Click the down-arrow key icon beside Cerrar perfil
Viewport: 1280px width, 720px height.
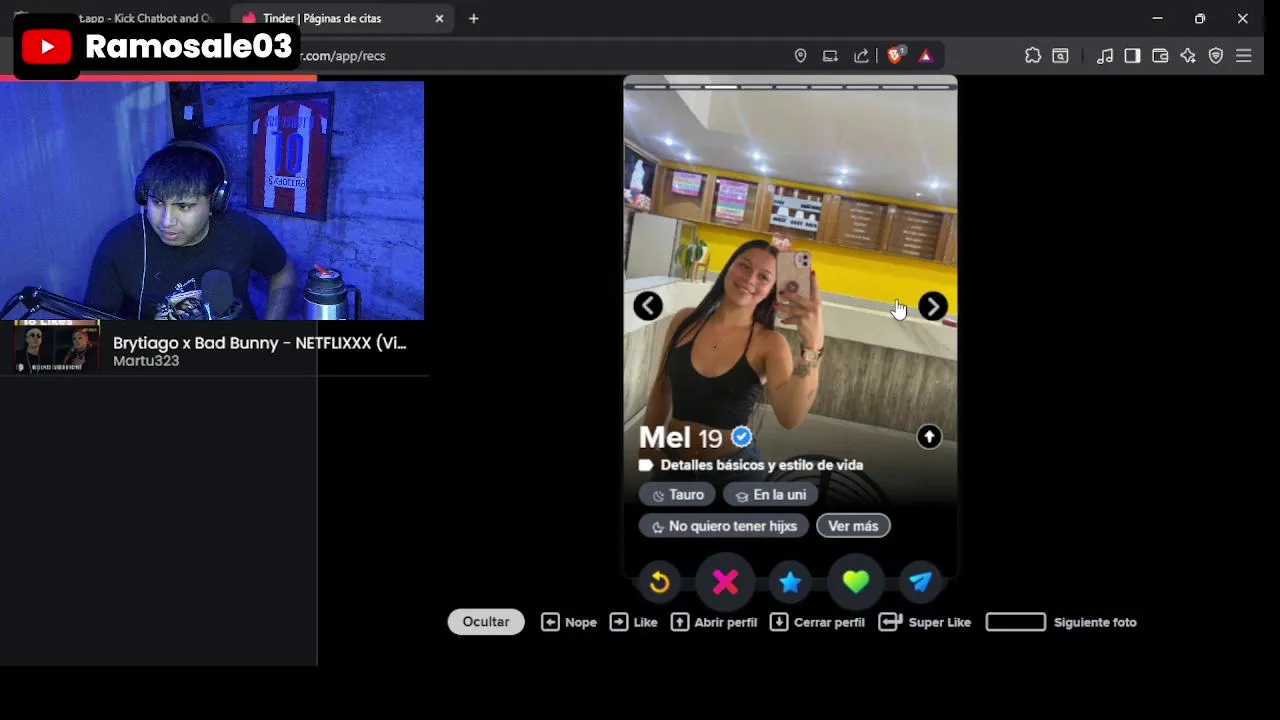pyautogui.click(x=779, y=622)
